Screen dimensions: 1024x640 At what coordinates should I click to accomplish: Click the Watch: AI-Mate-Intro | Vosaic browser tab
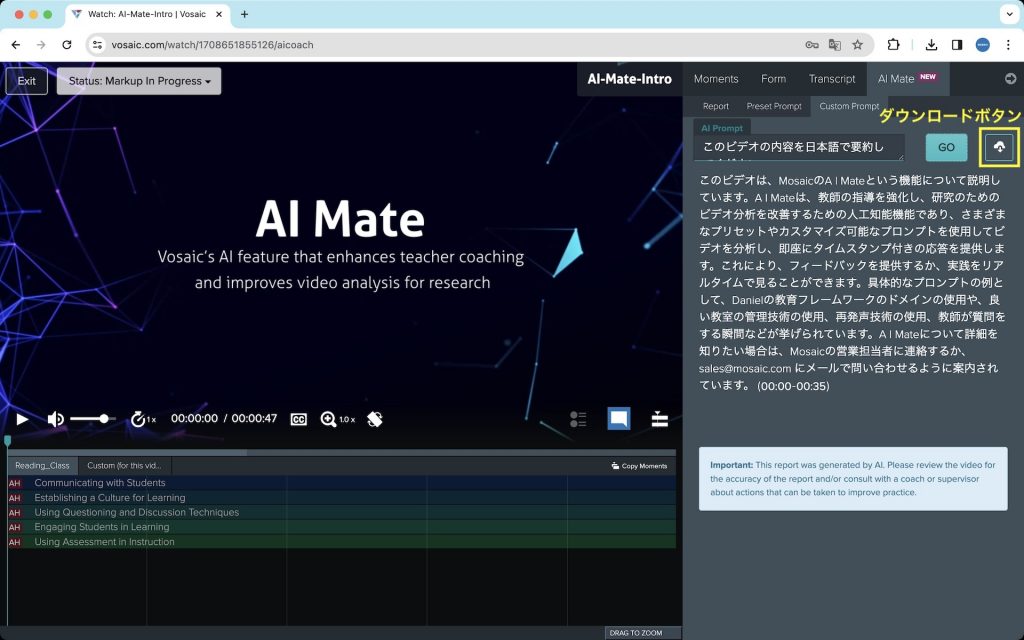click(148, 14)
